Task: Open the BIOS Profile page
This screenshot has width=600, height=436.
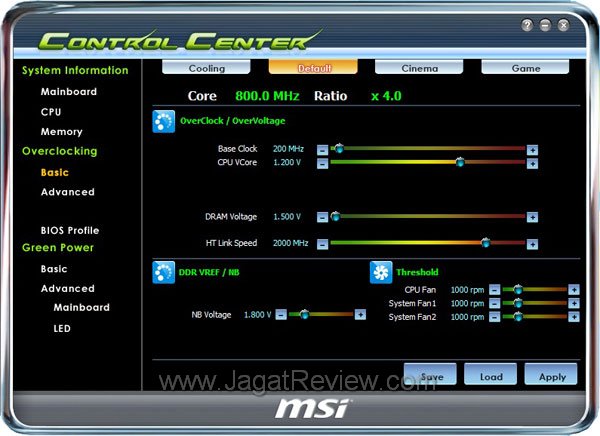Action: (x=70, y=230)
